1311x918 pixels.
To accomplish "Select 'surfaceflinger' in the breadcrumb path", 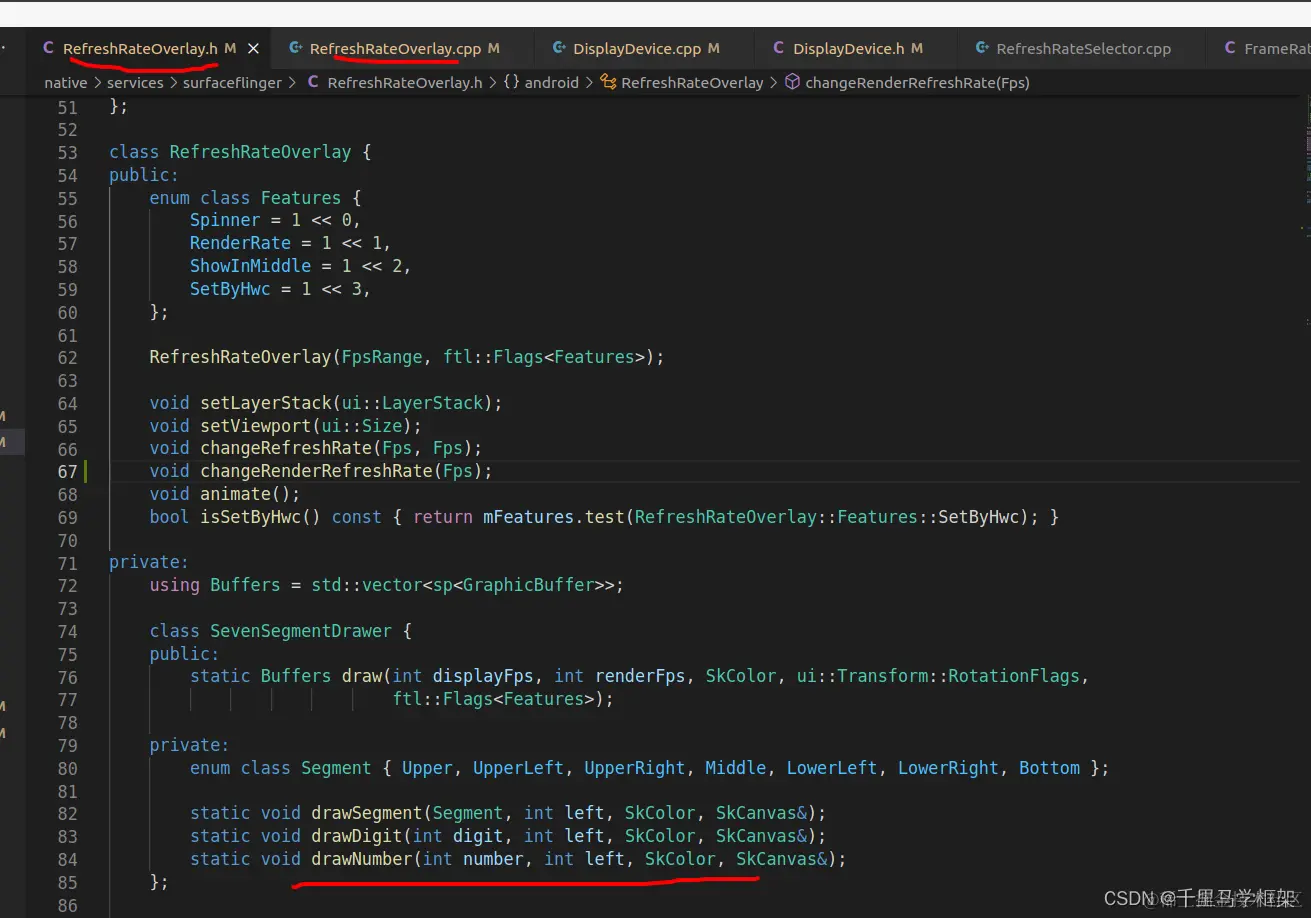I will click(232, 83).
